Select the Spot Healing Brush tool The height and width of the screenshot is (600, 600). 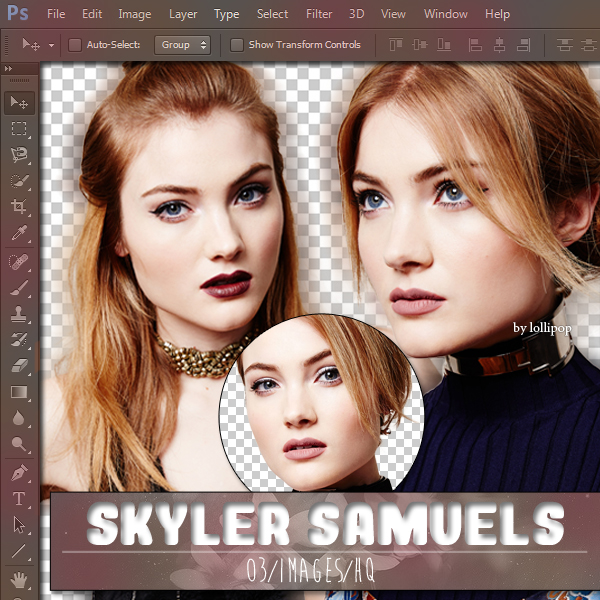tap(19, 262)
